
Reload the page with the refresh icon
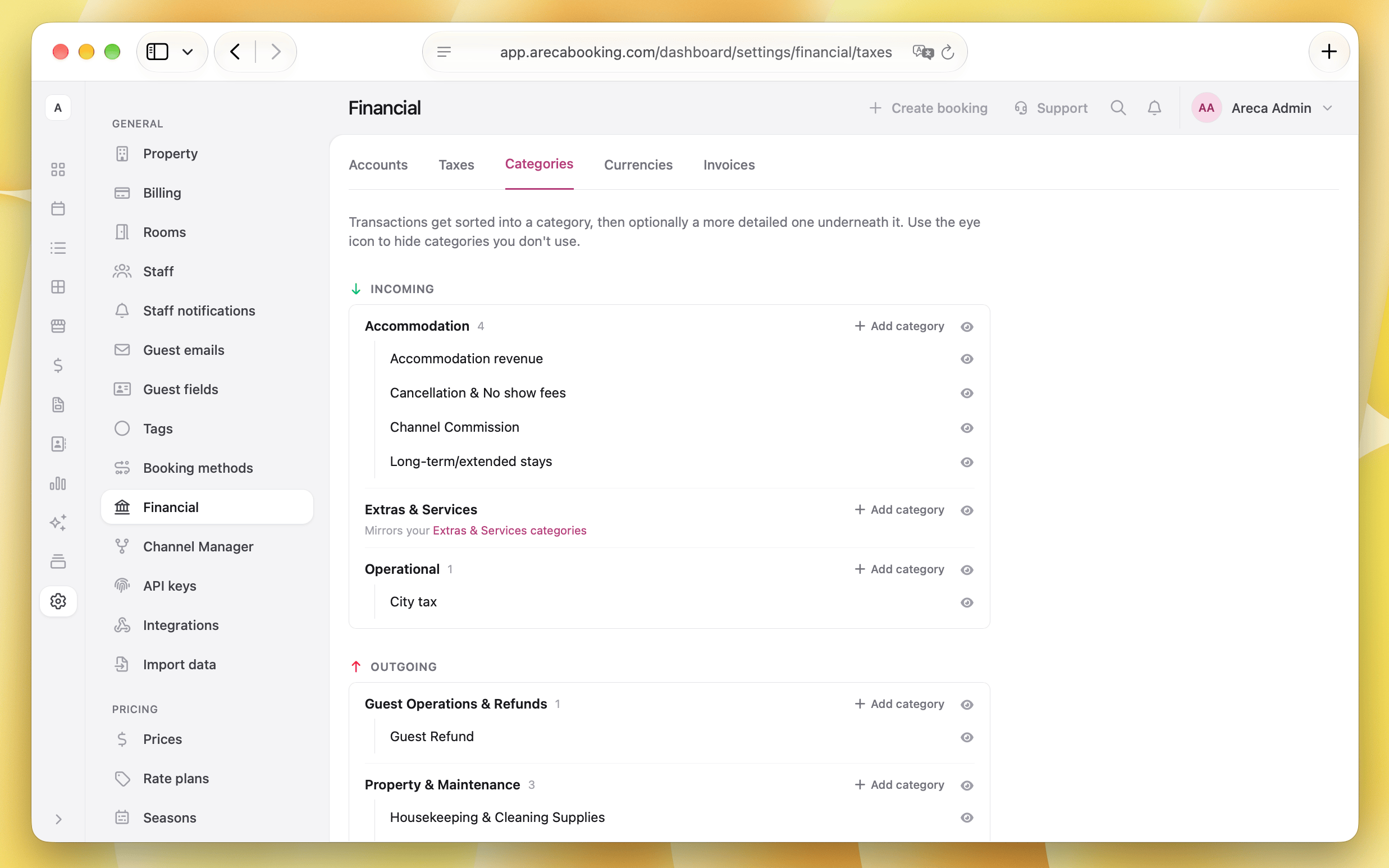coord(948,52)
